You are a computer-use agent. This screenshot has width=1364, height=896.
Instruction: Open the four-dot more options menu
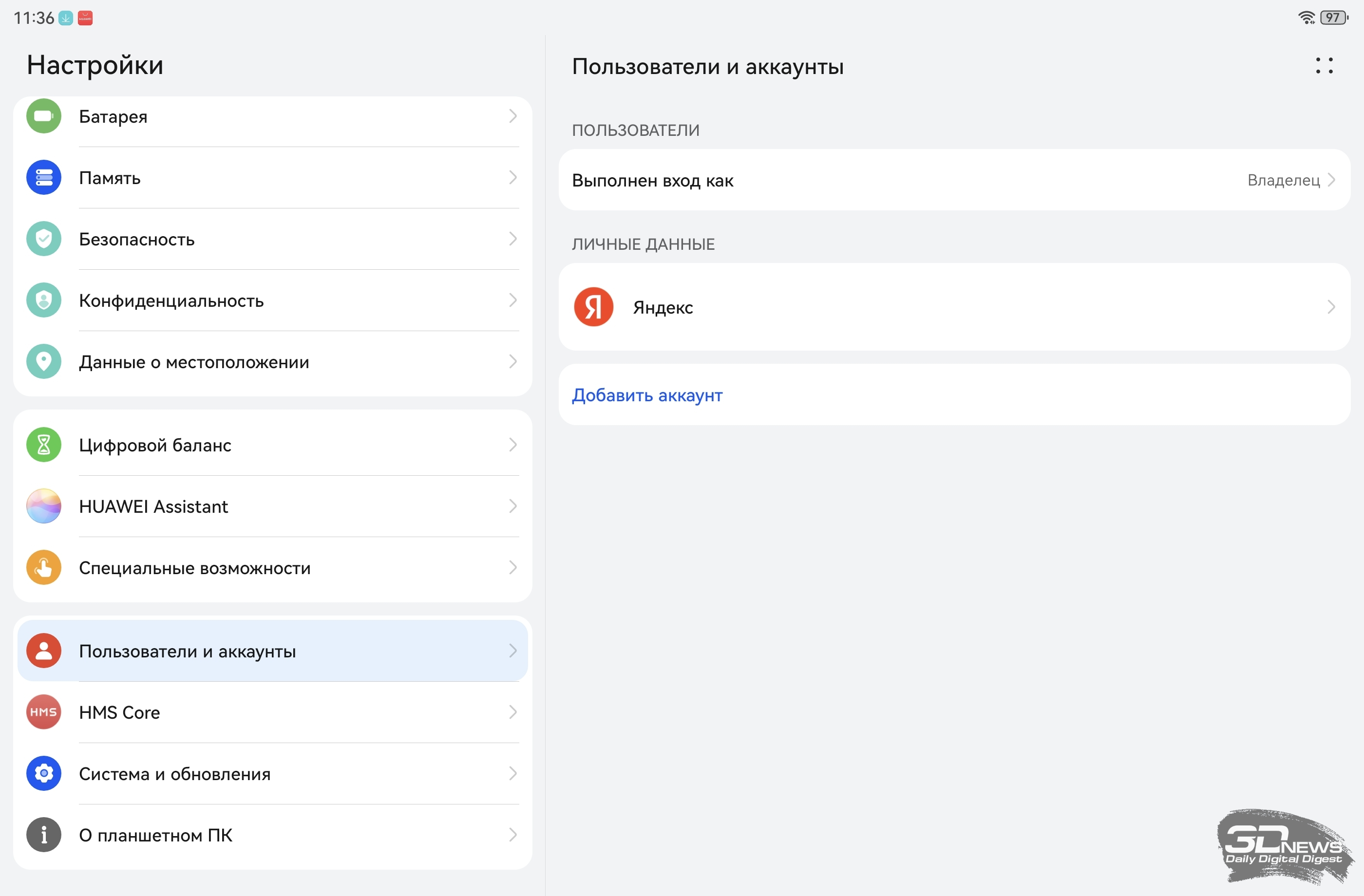[1324, 66]
